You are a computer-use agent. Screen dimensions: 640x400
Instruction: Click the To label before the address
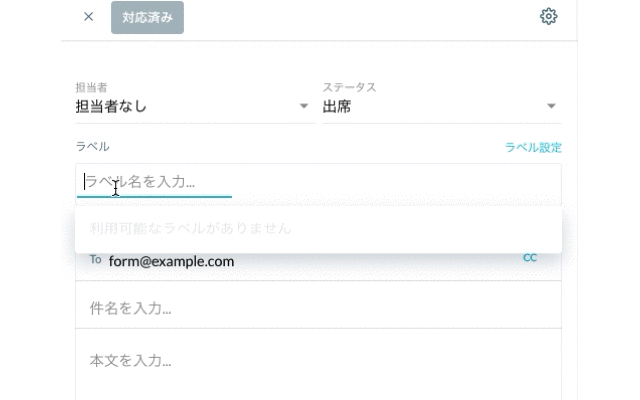(96, 260)
